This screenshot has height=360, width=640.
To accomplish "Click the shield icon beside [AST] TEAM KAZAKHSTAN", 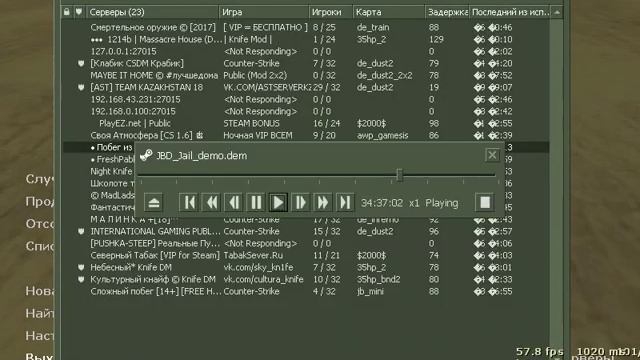I will click(81, 87).
